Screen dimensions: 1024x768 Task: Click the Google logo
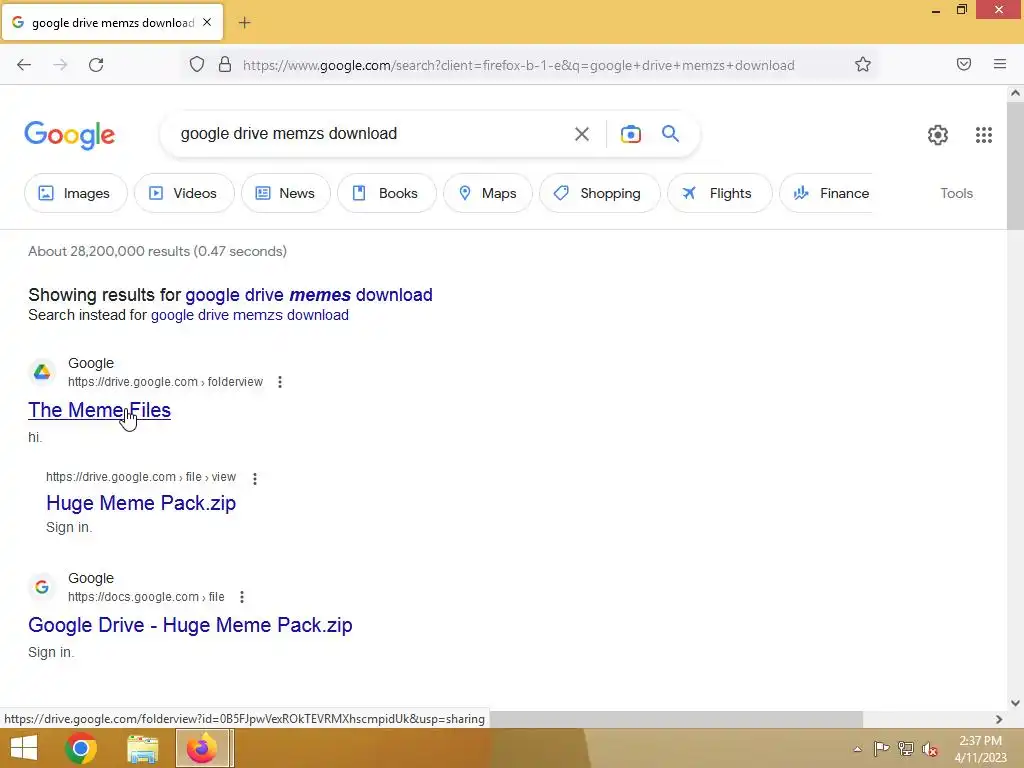click(x=70, y=135)
